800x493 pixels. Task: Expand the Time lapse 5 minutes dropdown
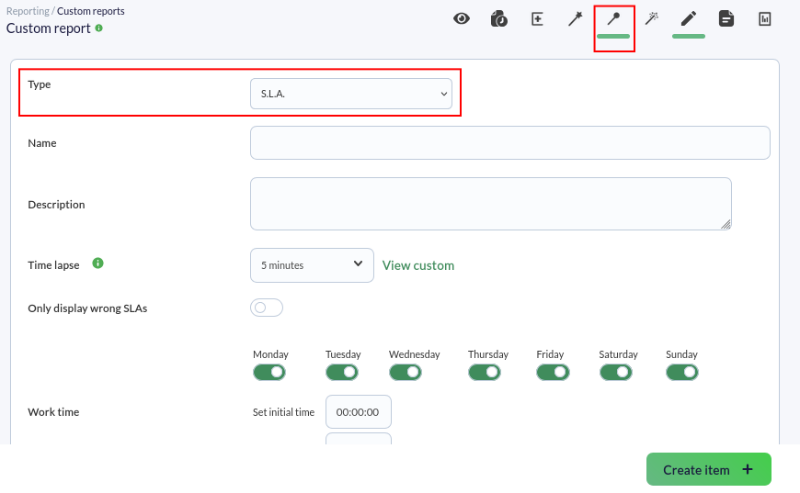point(312,265)
